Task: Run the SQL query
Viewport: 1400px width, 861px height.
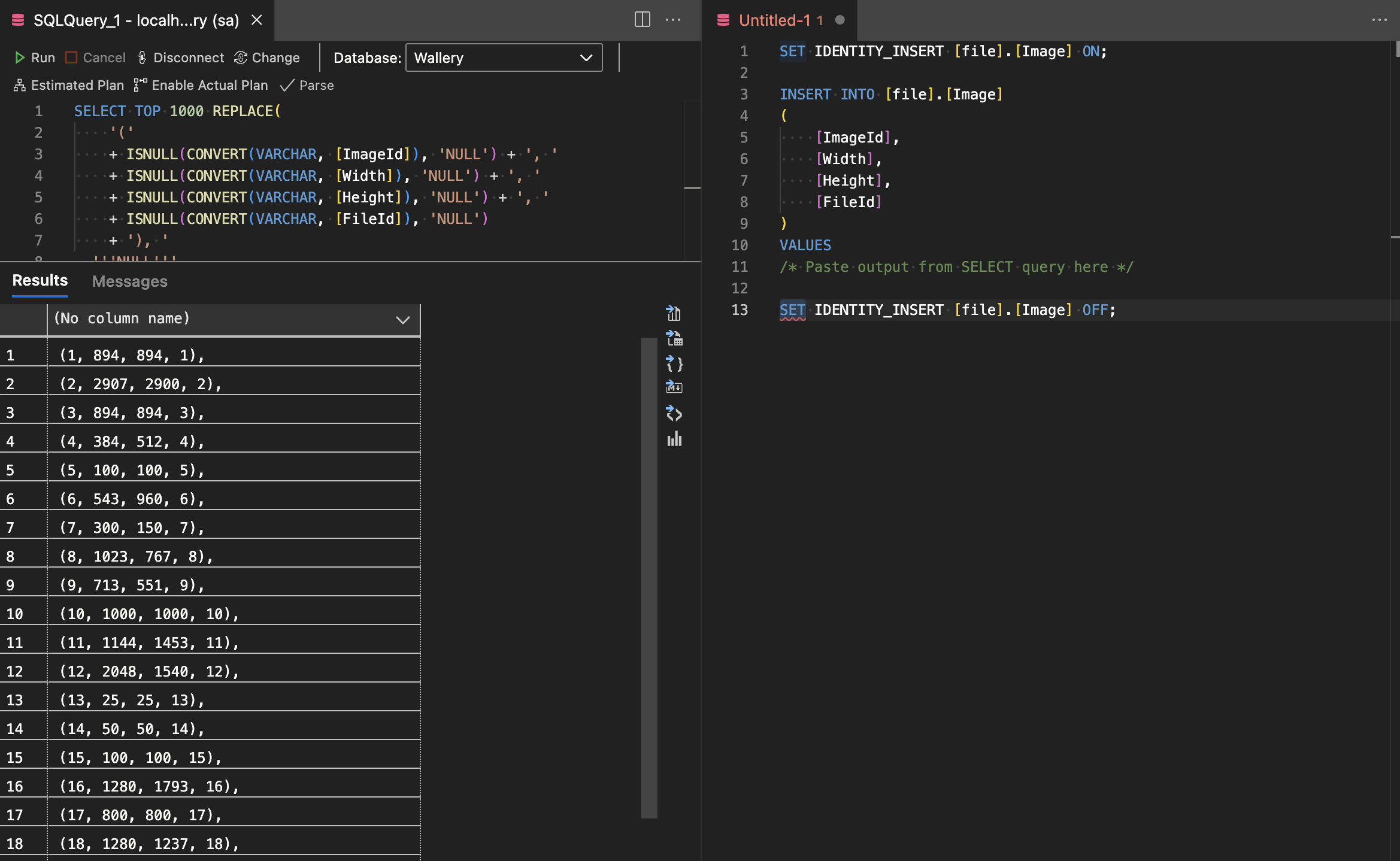Action: click(35, 57)
